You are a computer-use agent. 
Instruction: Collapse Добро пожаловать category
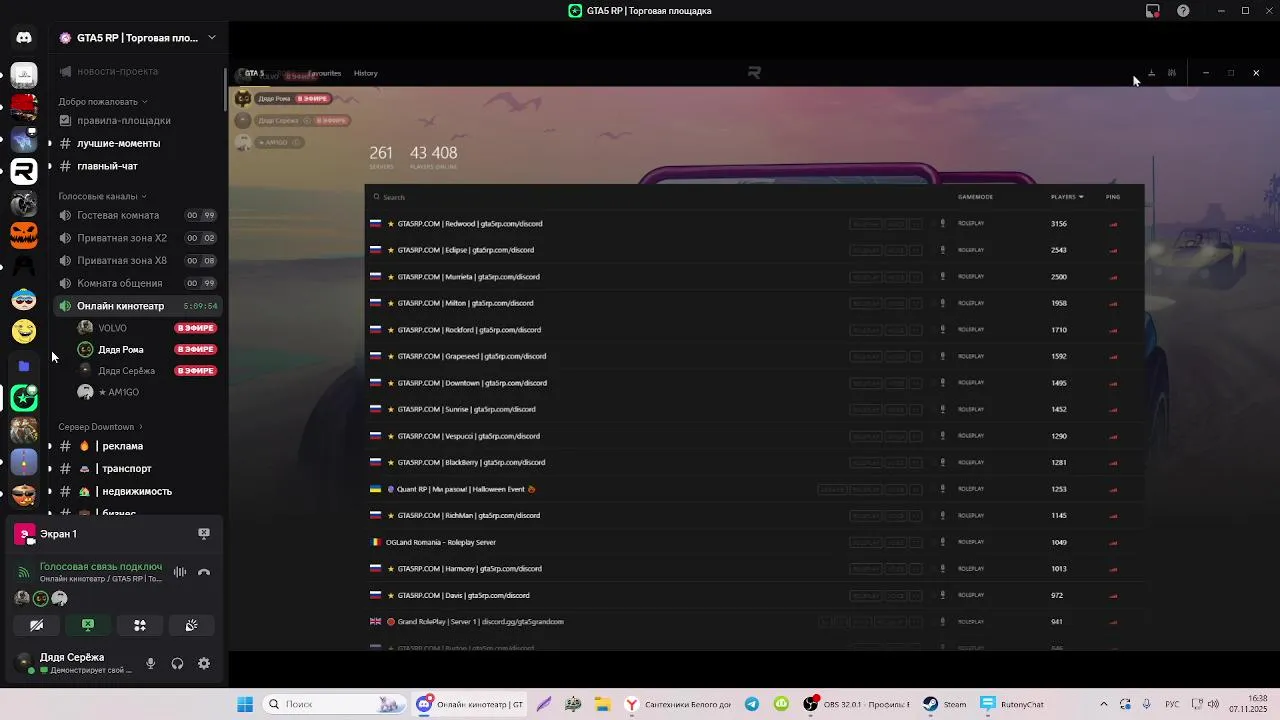coord(102,101)
